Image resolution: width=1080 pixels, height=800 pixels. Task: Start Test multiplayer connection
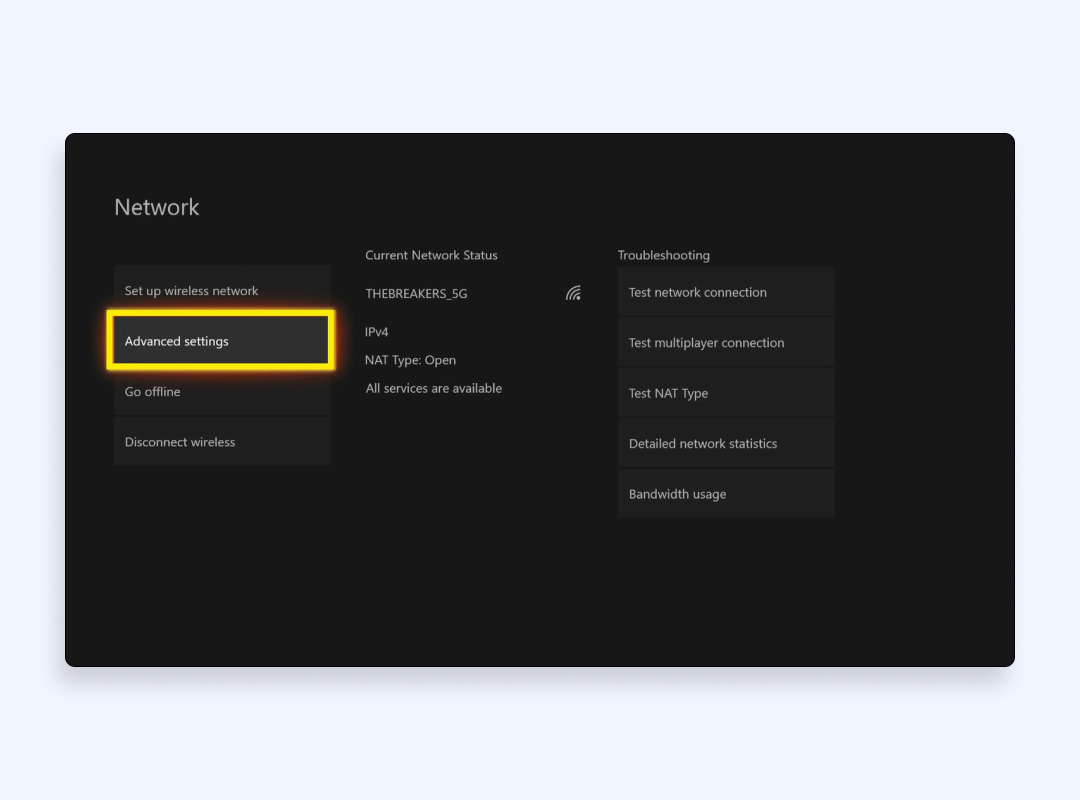725,343
